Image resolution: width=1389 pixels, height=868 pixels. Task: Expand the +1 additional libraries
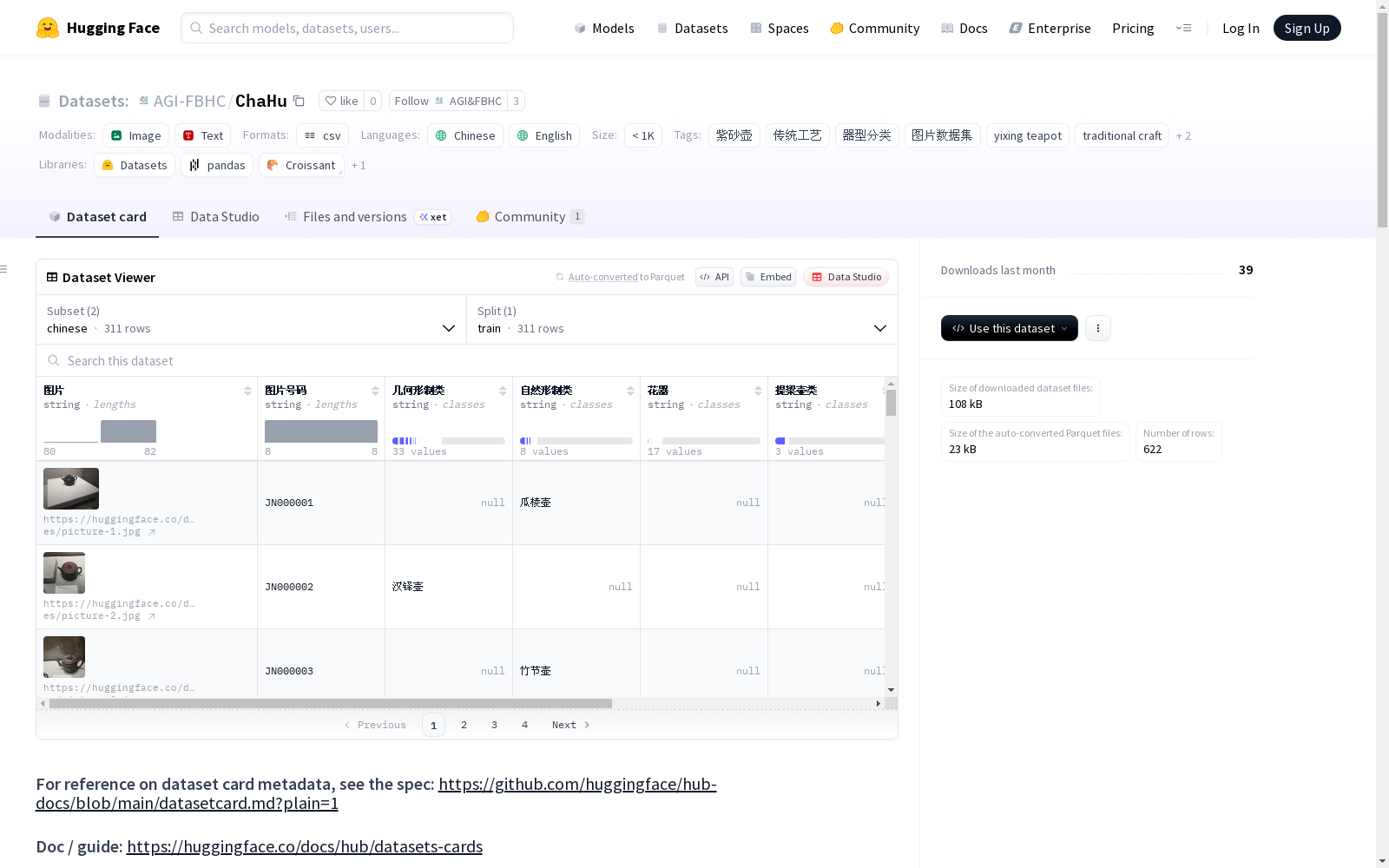(359, 166)
